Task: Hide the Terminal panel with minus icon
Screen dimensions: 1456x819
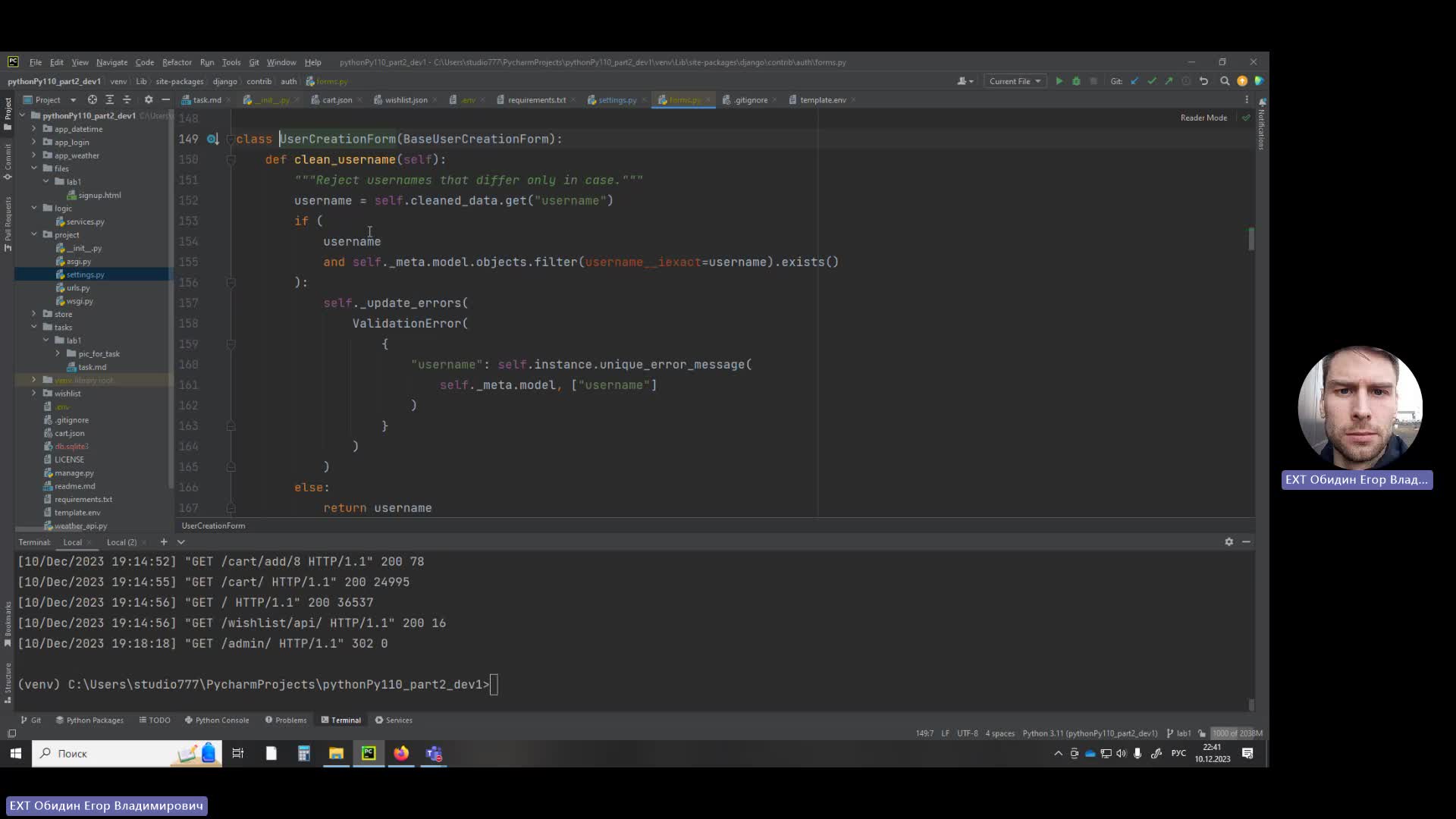Action: point(1246,542)
